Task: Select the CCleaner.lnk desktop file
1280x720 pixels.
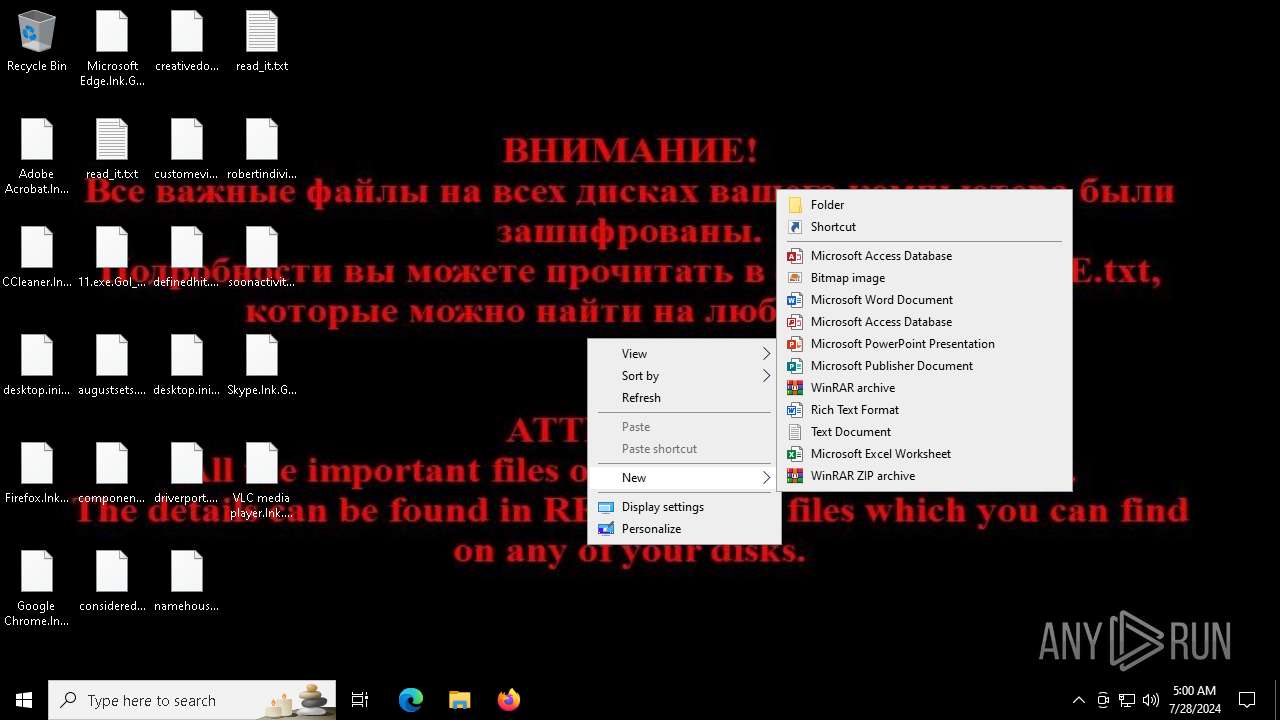Action: tap(37, 258)
